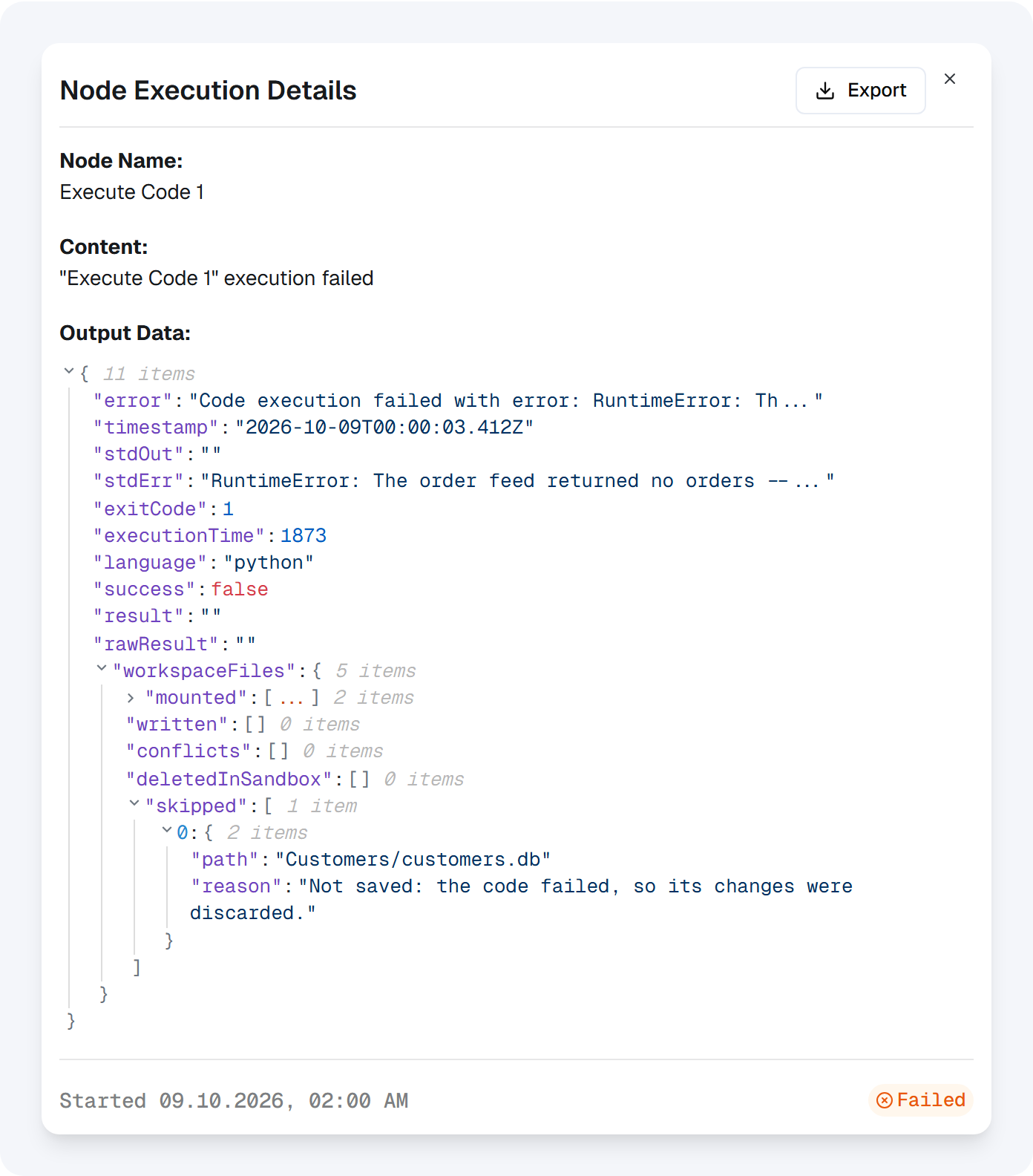
Task: Click the language value "python"
Action: point(269,563)
